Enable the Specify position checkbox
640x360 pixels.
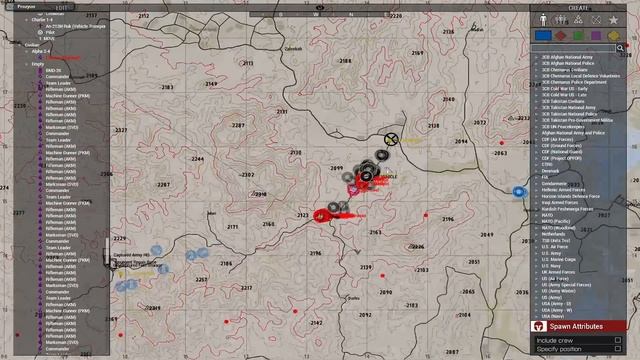click(618, 349)
